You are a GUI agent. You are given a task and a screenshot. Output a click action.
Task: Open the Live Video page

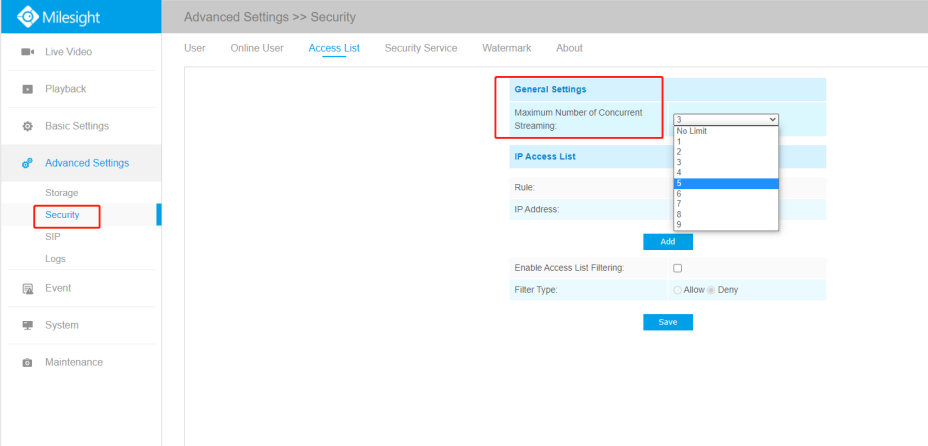point(69,52)
